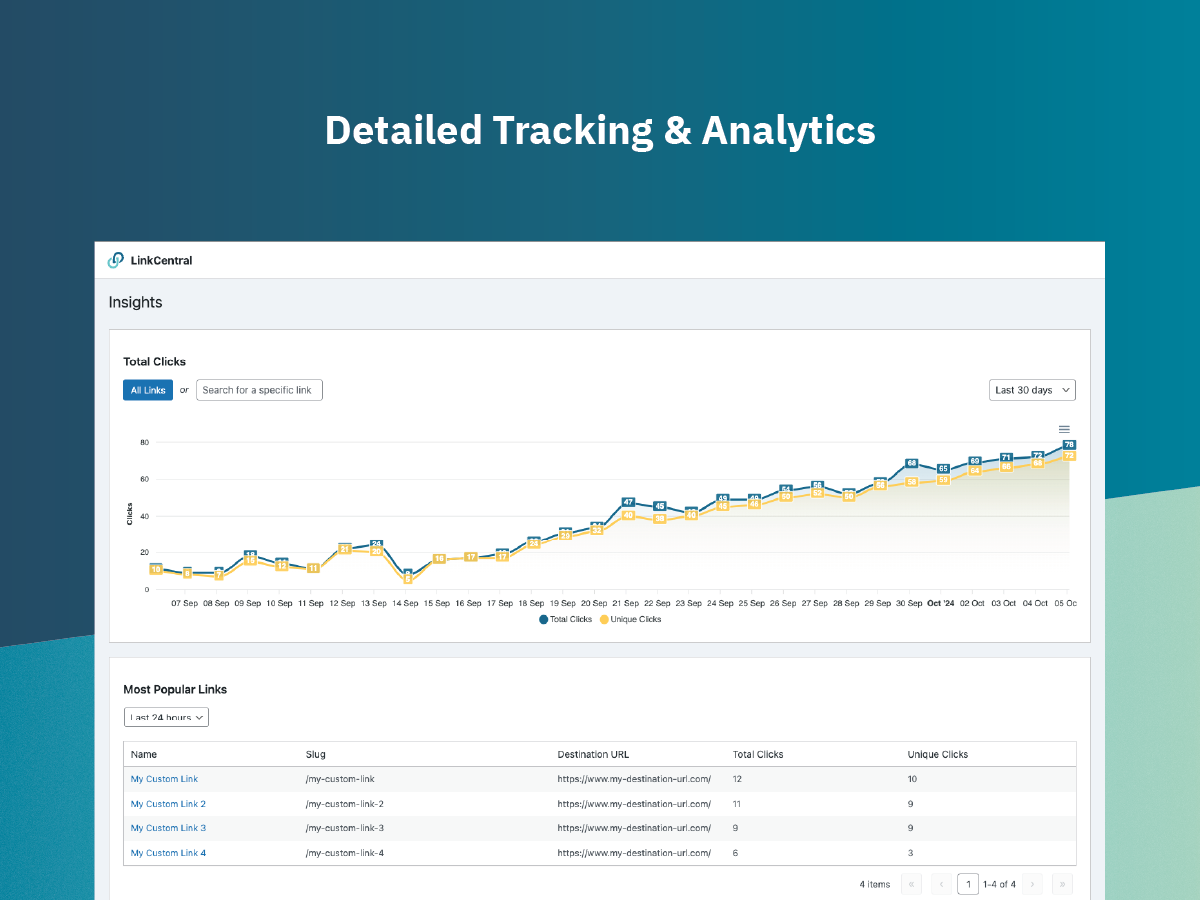Select the All Links button

coord(148,390)
